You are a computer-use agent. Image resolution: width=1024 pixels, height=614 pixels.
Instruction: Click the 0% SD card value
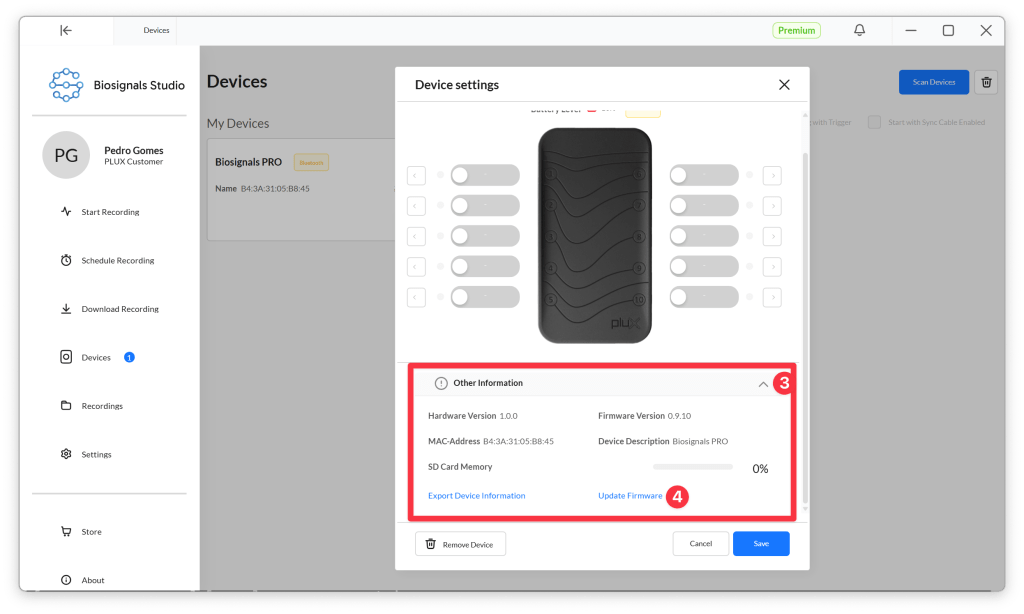pos(760,468)
